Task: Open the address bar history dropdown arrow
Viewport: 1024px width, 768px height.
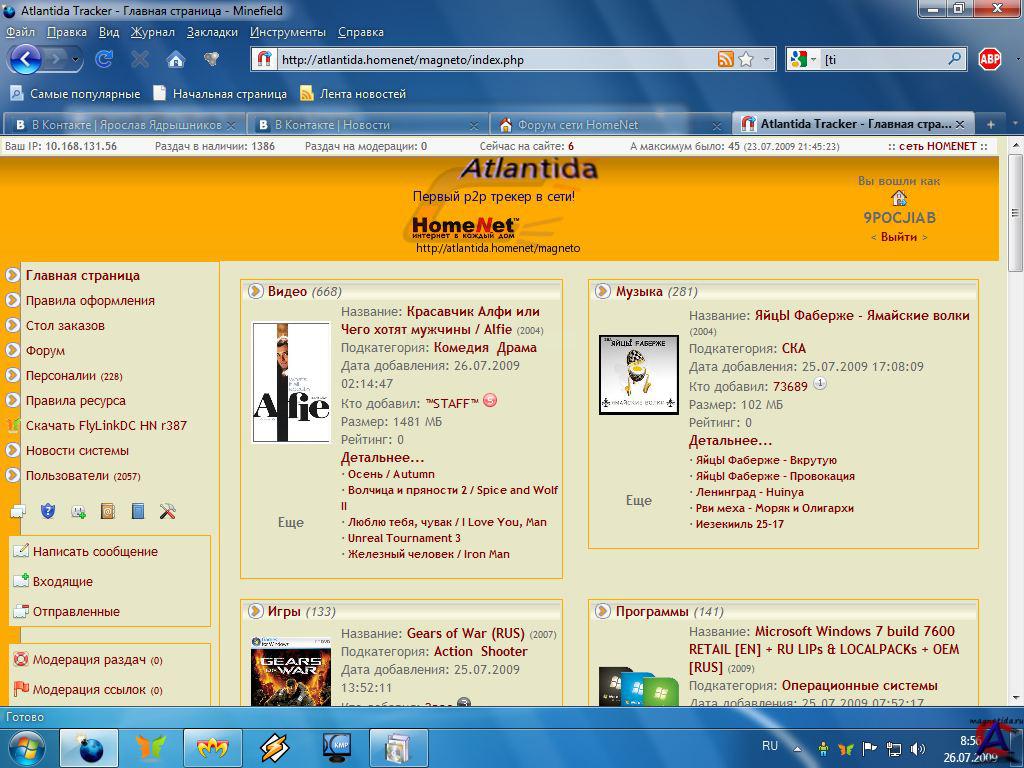Action: click(767, 60)
